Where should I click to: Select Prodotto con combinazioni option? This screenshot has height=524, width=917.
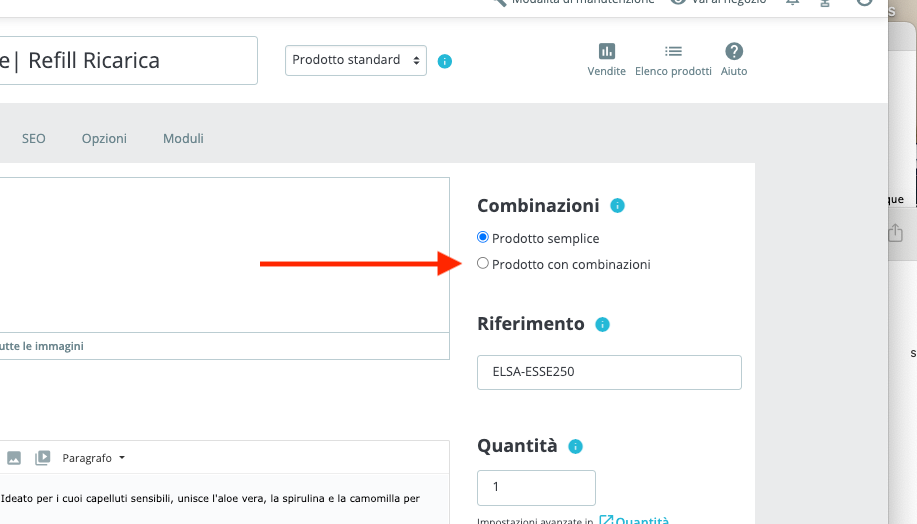coord(483,264)
